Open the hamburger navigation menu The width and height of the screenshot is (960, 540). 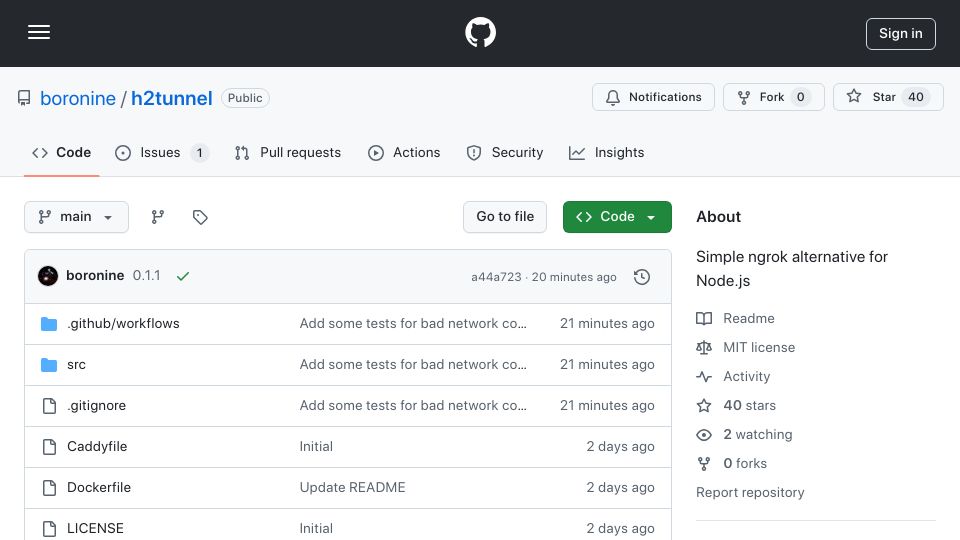(39, 32)
